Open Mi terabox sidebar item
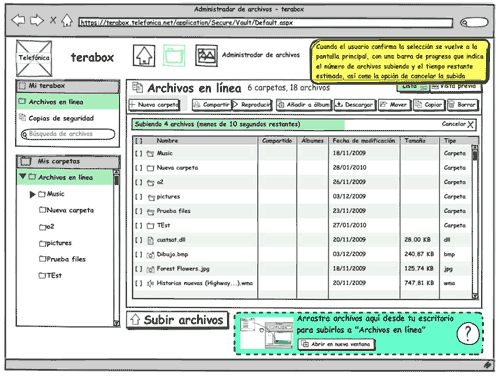The width and height of the screenshot is (500, 376). (68, 86)
